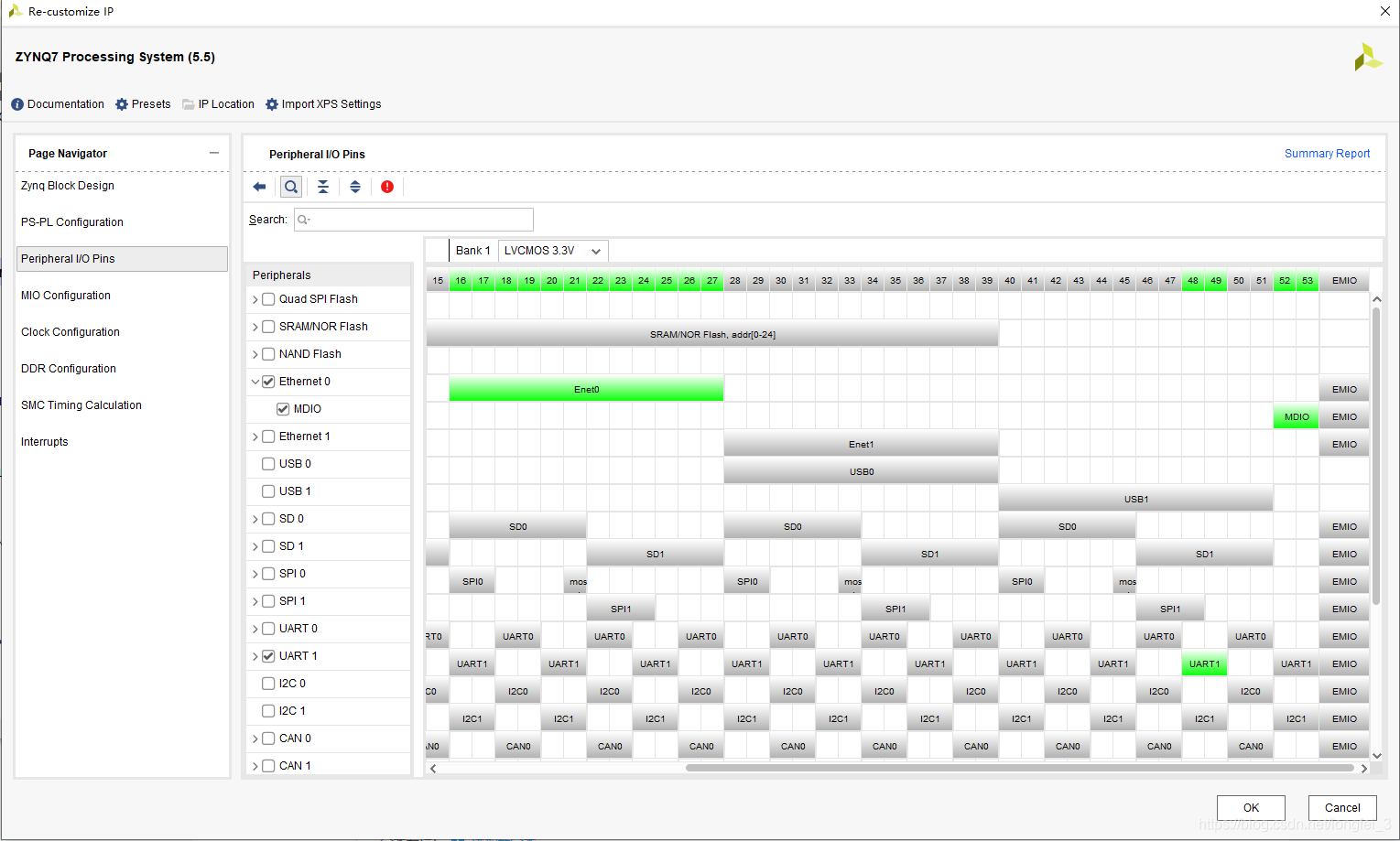Expand the Ethernet 1 tree node
Viewport: 1400px width, 841px height.
(255, 437)
